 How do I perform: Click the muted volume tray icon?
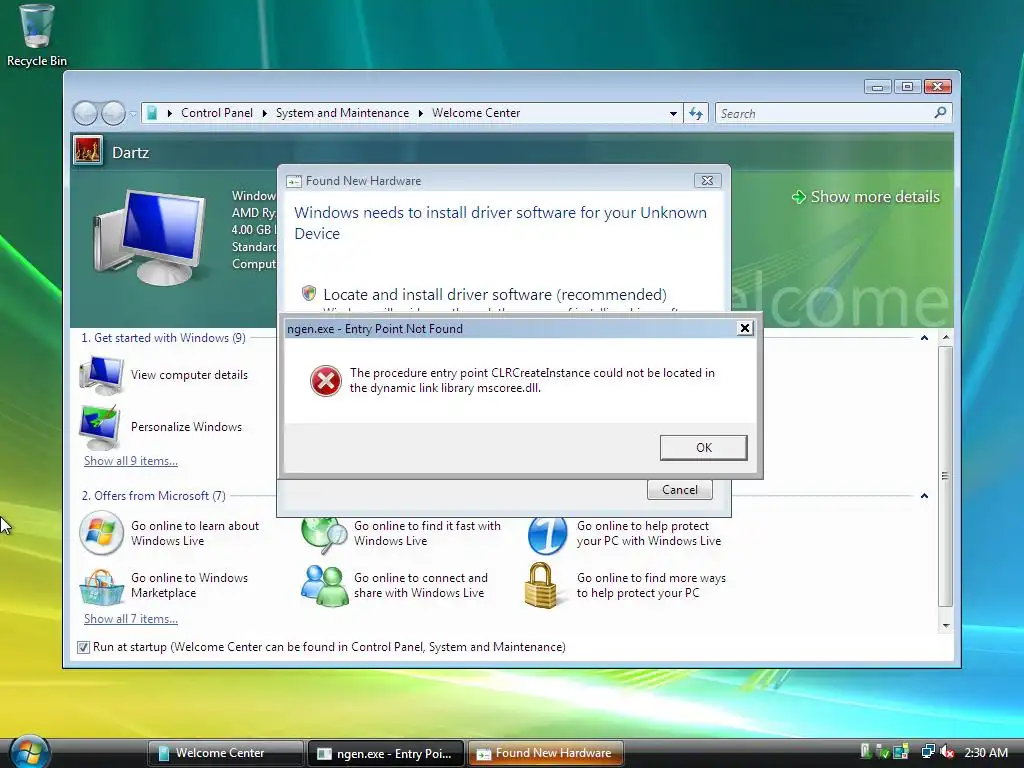coord(947,752)
